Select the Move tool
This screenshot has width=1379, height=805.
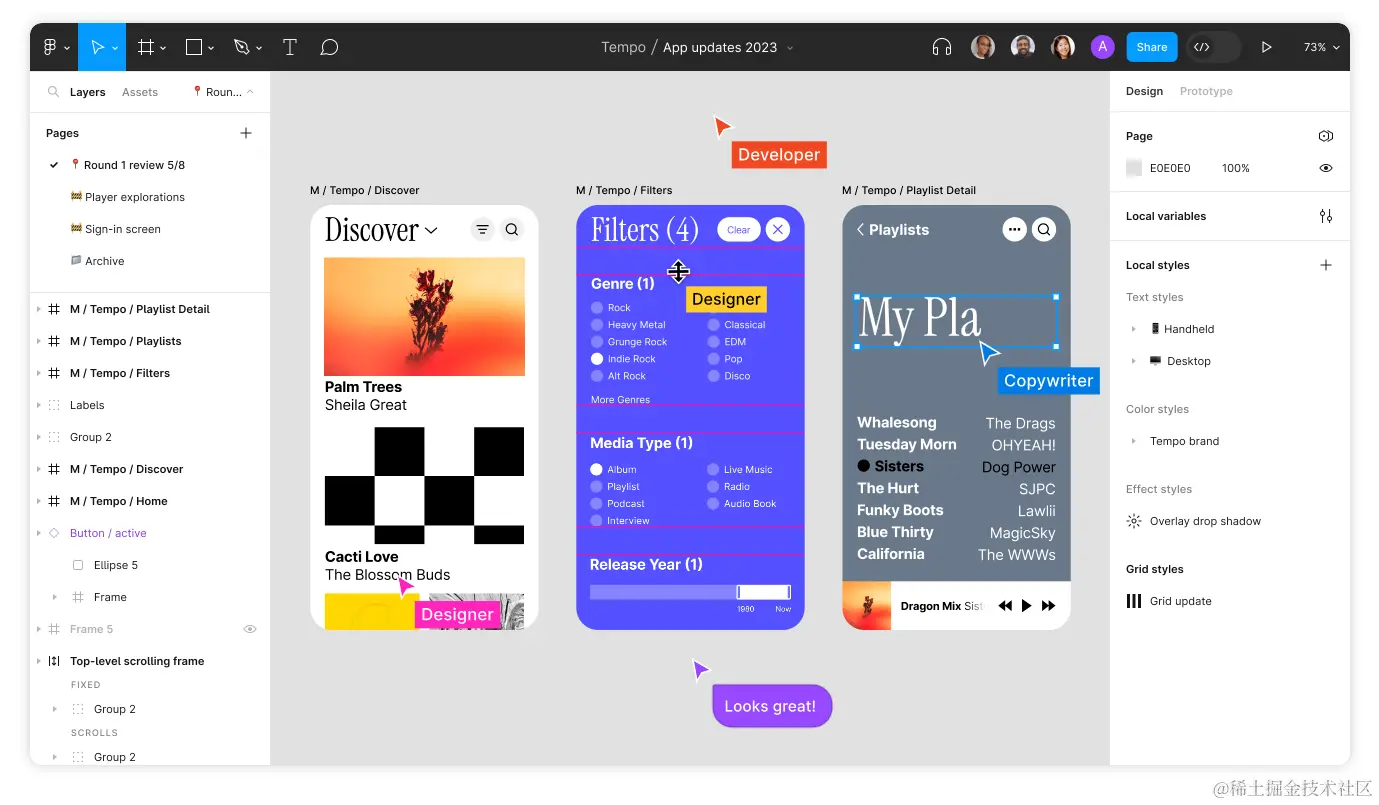tap(97, 47)
